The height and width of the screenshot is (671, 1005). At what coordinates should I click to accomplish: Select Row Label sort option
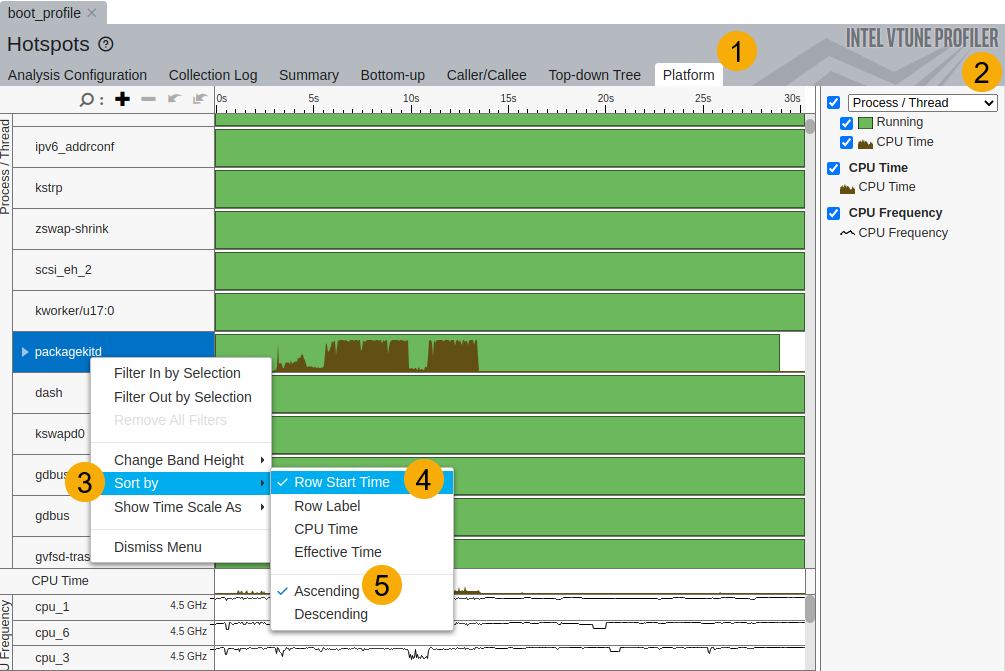coord(327,506)
